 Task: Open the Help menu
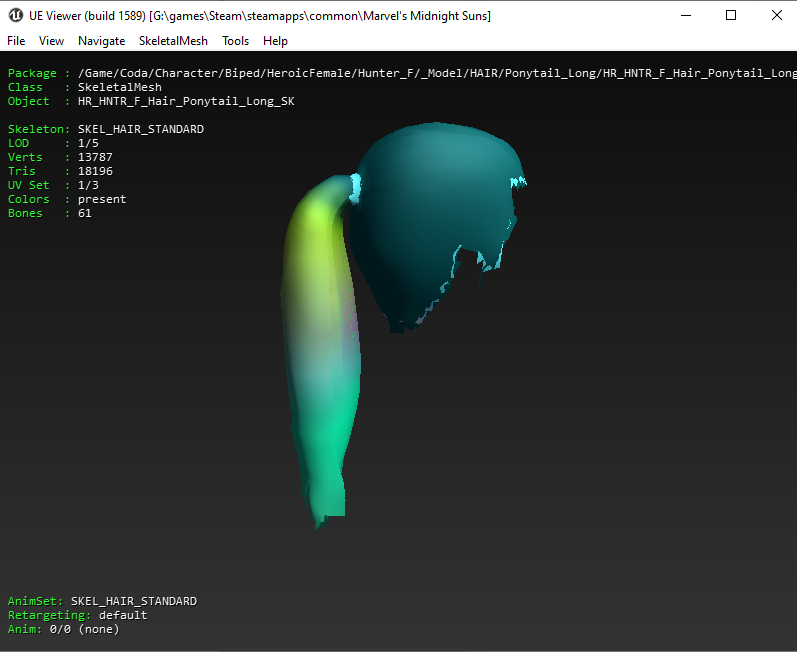275,41
